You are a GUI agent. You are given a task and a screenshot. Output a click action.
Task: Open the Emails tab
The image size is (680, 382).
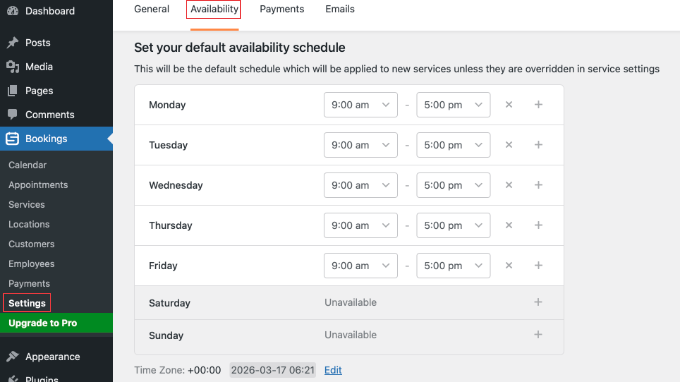pos(340,9)
